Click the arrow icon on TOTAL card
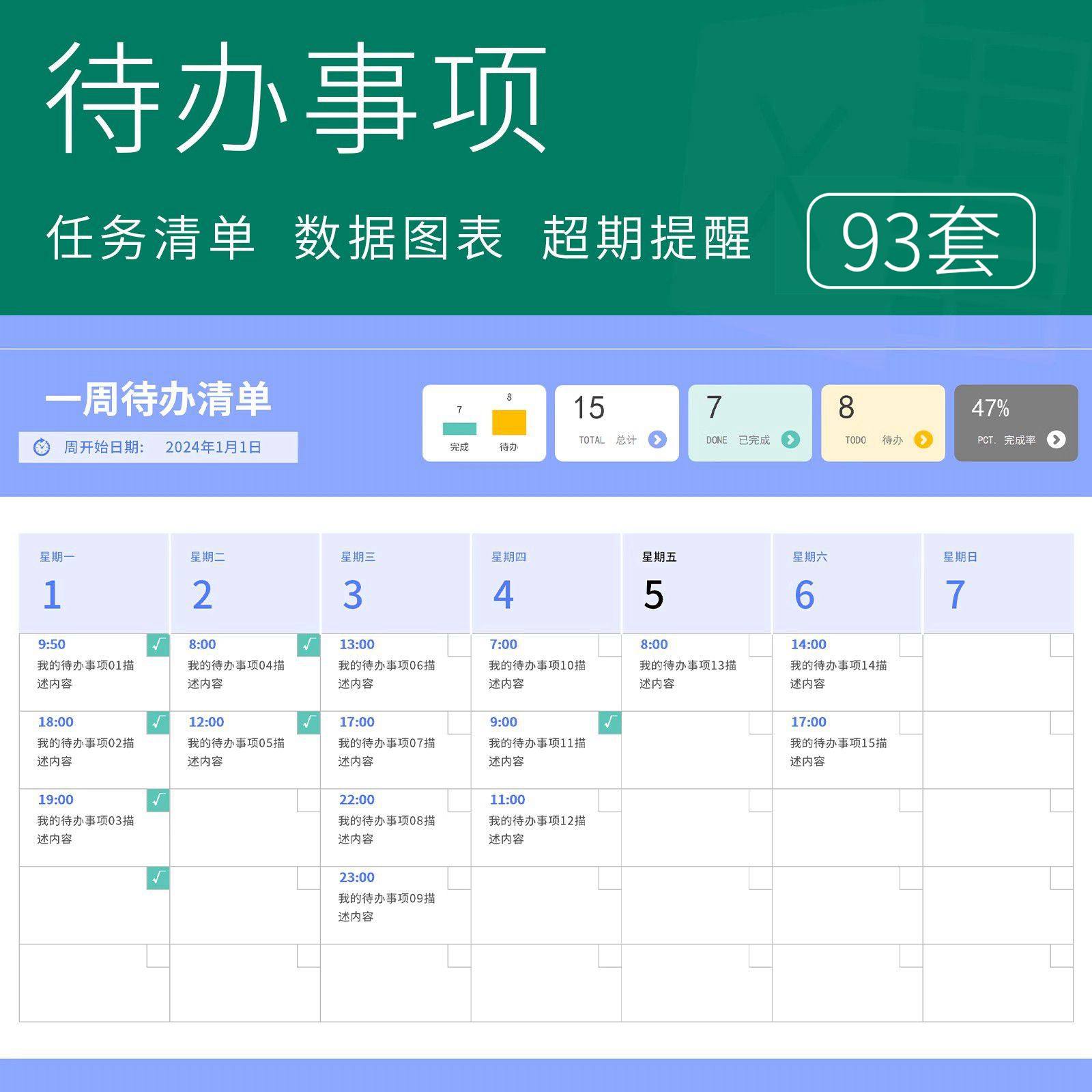Viewport: 1092px width, 1092px height. pos(657,440)
